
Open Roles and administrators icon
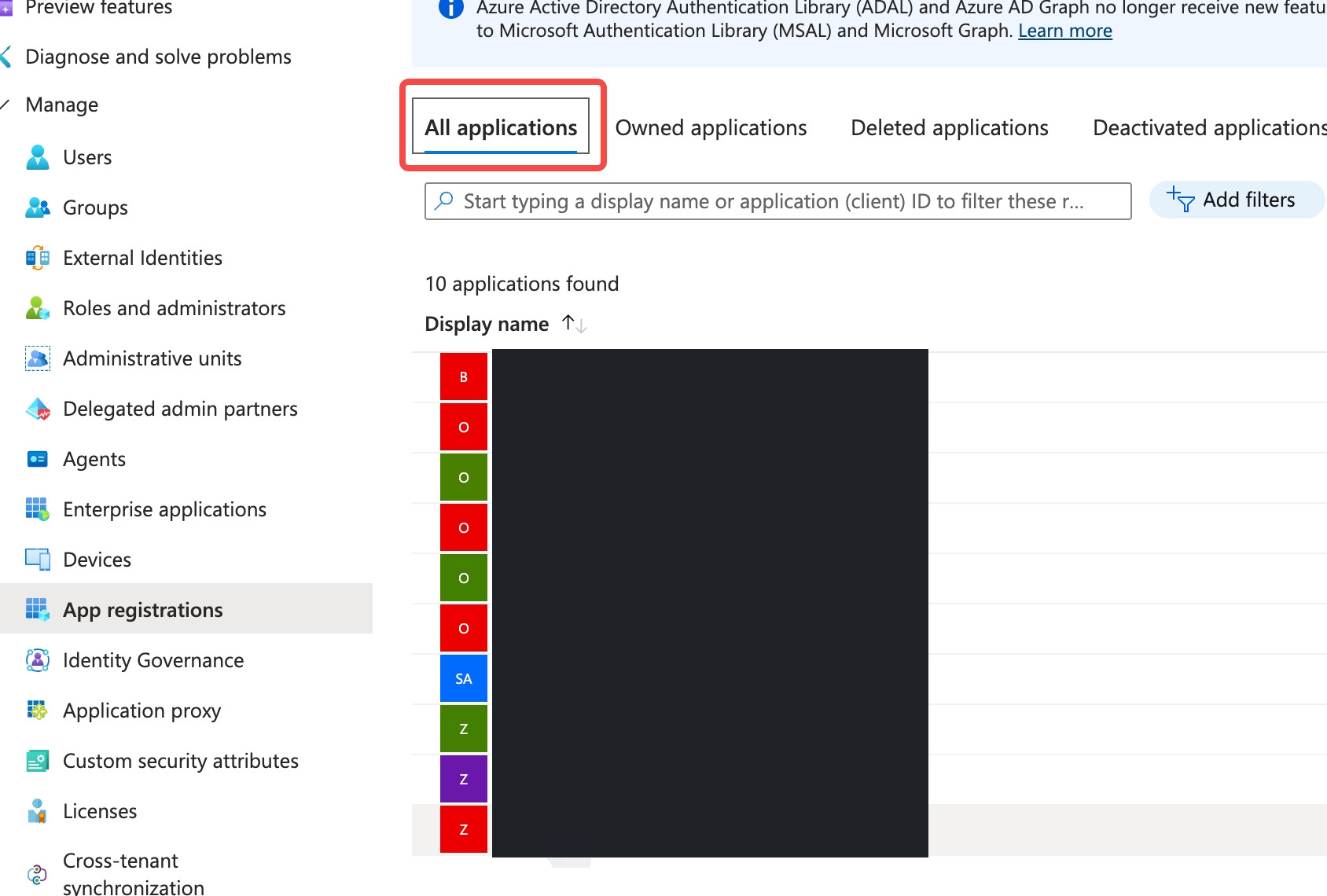click(x=38, y=308)
